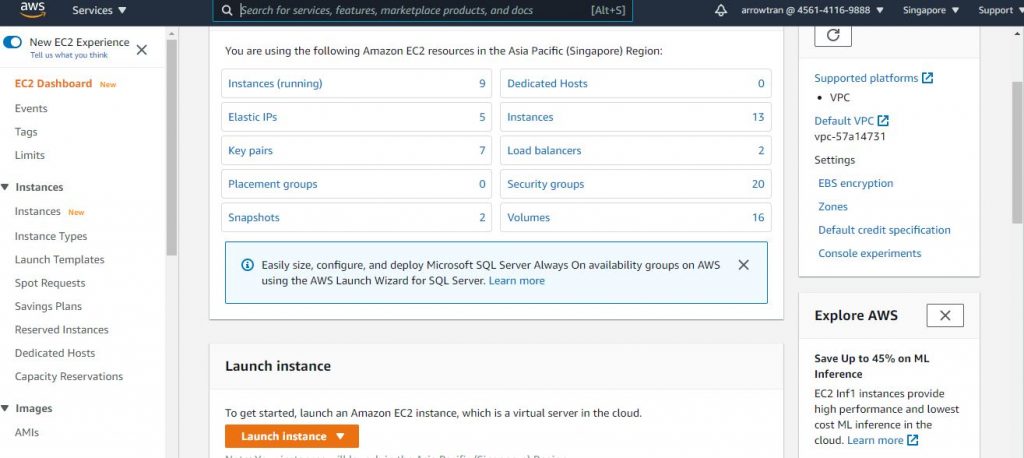Viewport: 1024px width, 458px height.
Task: Open Savings Plans
Action: click(48, 306)
